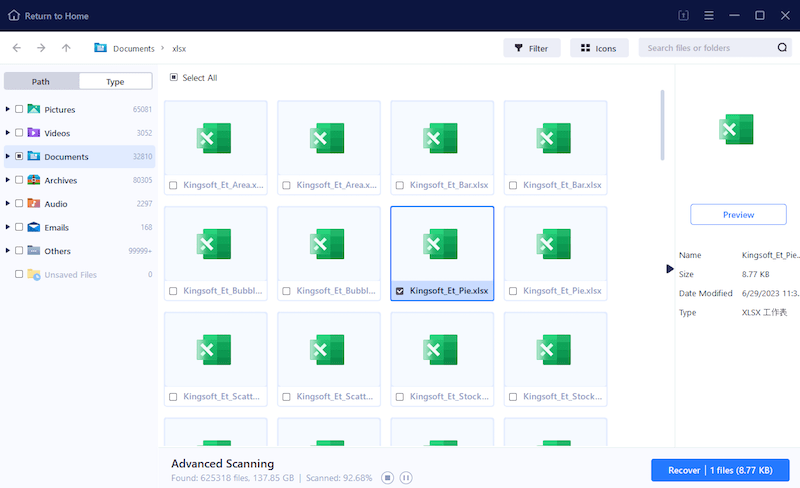Switch to the Type tab
800x488 pixels.
tap(115, 81)
